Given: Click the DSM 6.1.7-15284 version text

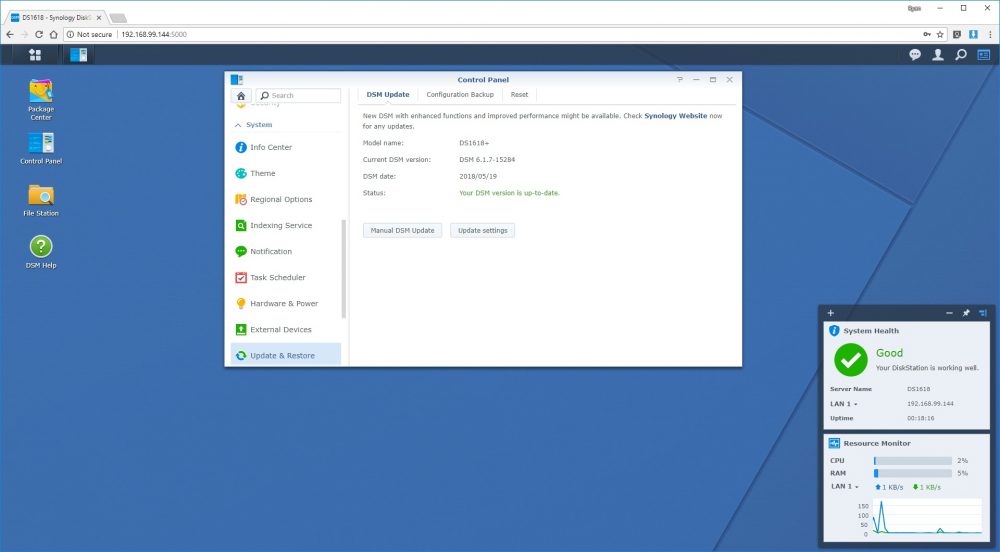Looking at the screenshot, I should tap(487, 160).
